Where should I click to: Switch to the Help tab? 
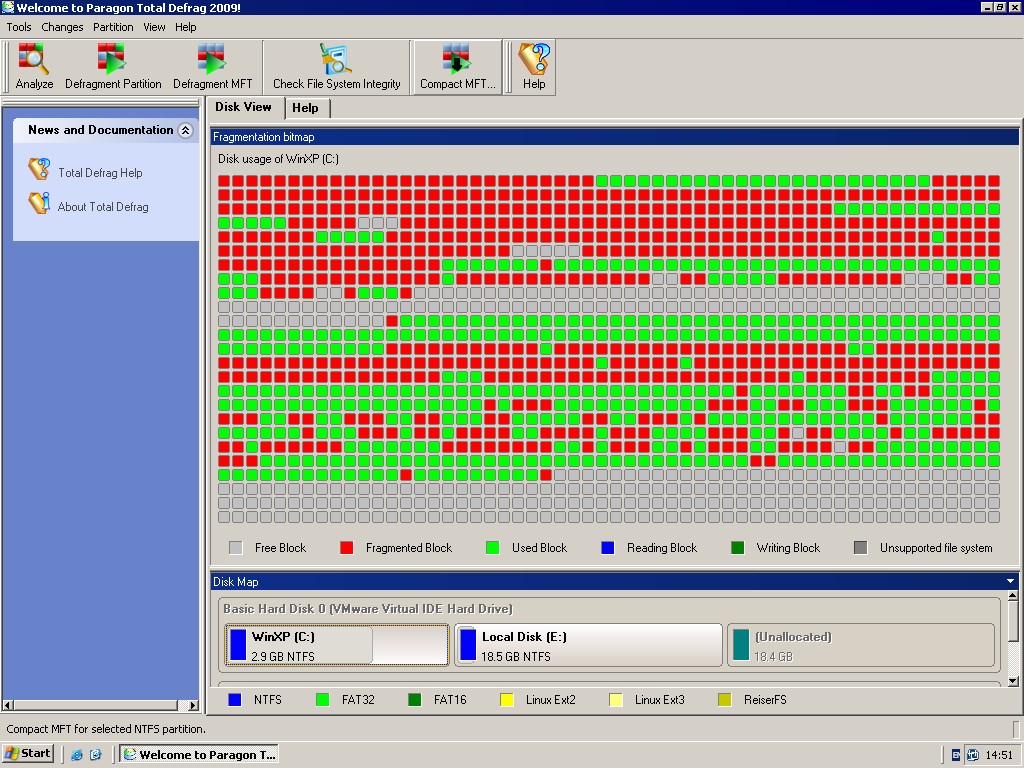306,108
